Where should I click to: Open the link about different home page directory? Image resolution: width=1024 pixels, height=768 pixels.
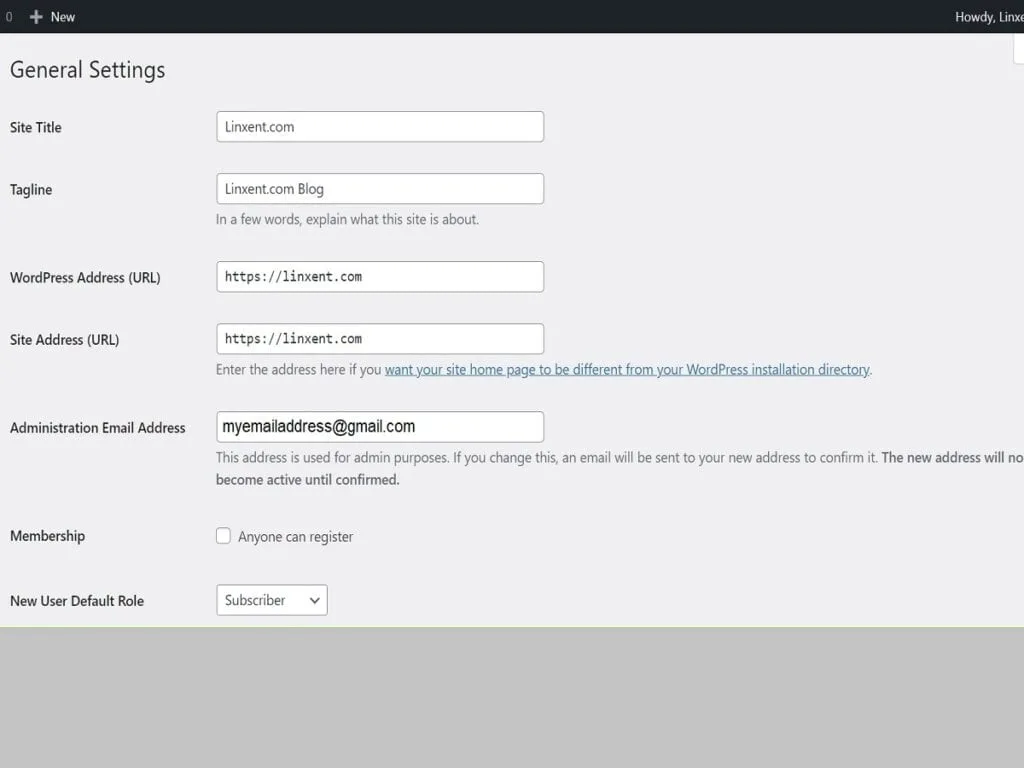point(627,370)
